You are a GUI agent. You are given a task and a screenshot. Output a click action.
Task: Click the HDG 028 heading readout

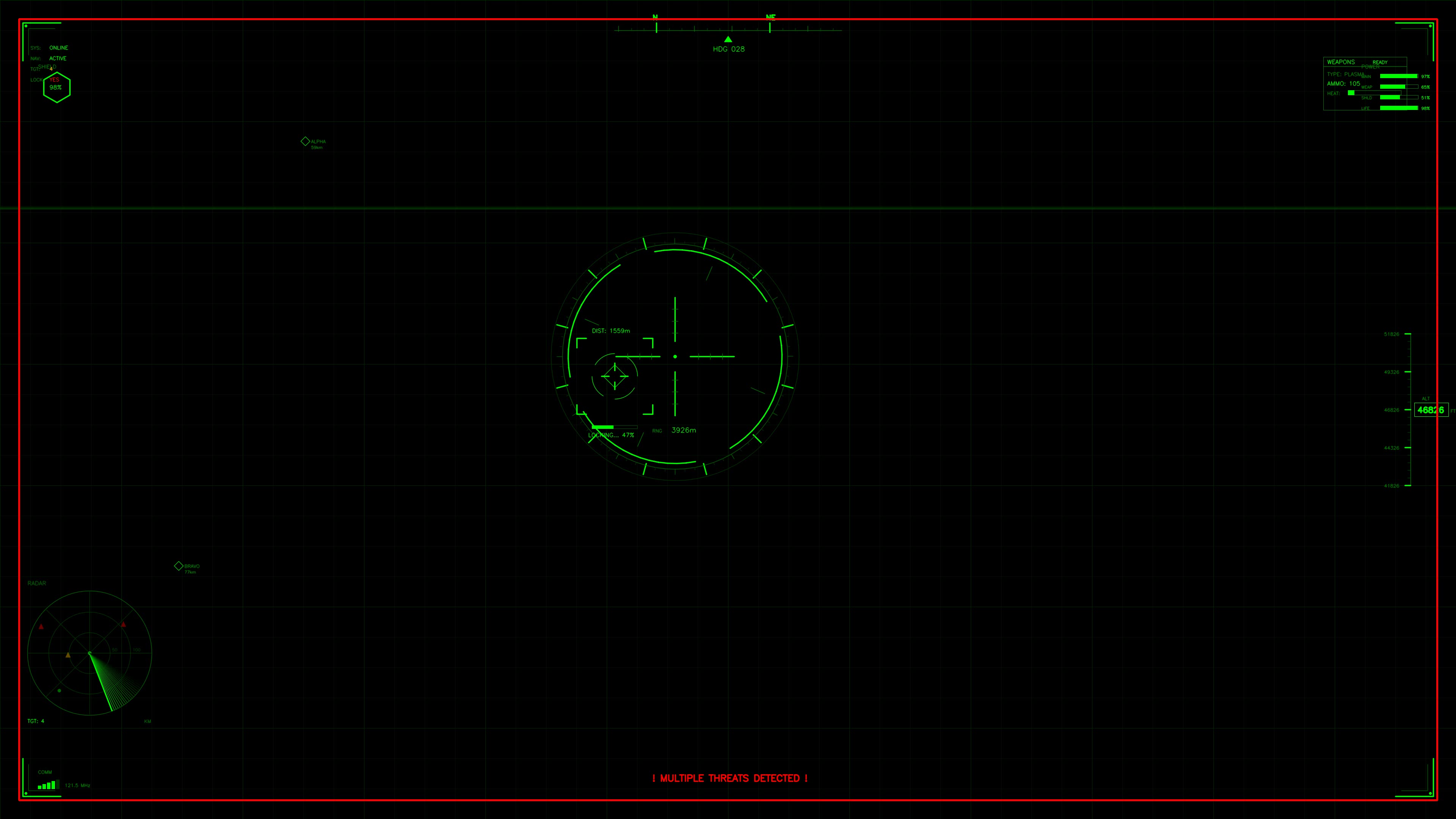728,49
